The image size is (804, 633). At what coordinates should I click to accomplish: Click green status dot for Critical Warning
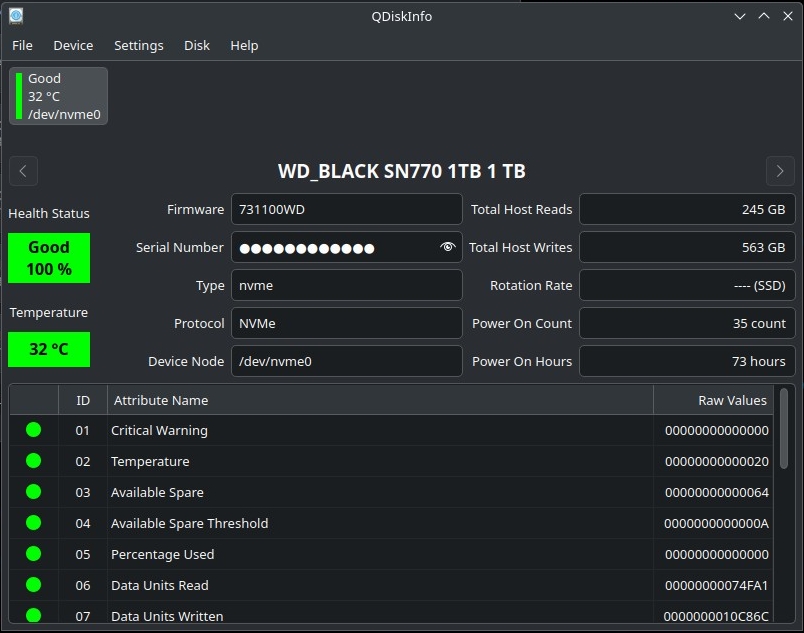tap(33, 430)
